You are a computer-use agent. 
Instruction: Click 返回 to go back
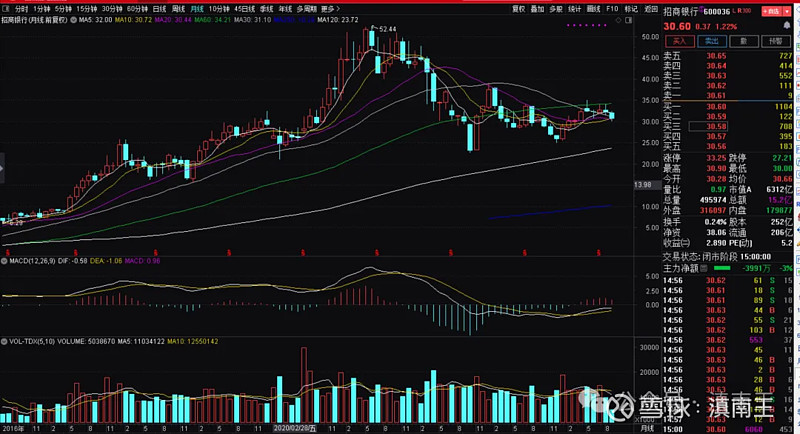point(651,9)
